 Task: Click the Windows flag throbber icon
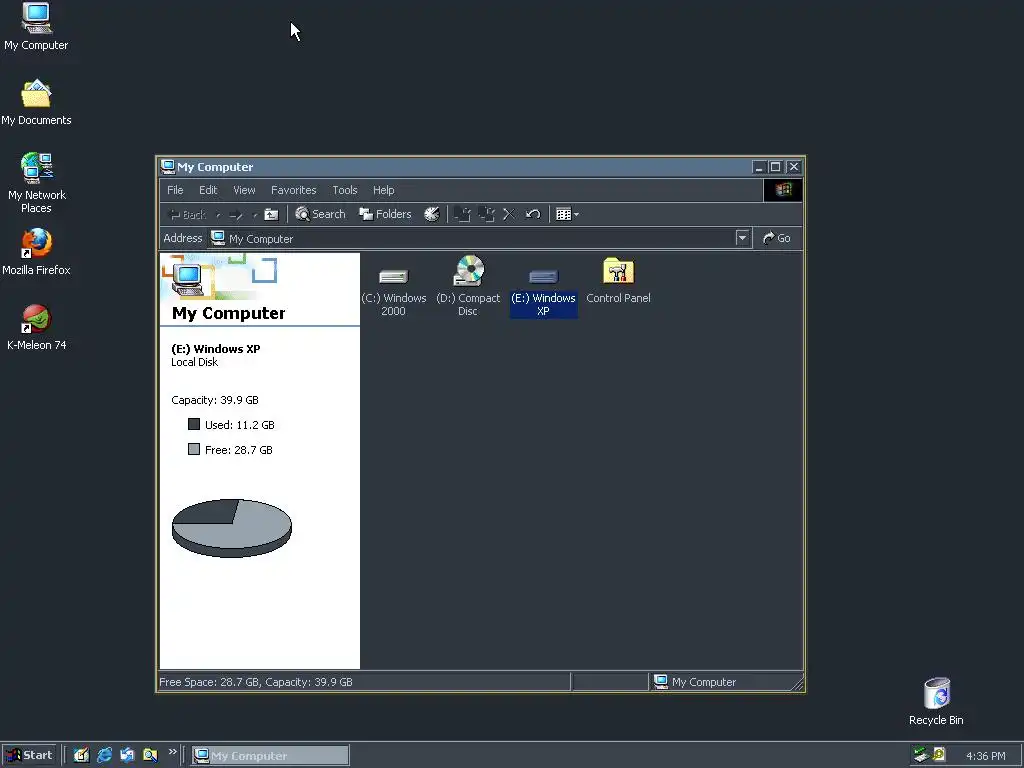click(x=783, y=190)
